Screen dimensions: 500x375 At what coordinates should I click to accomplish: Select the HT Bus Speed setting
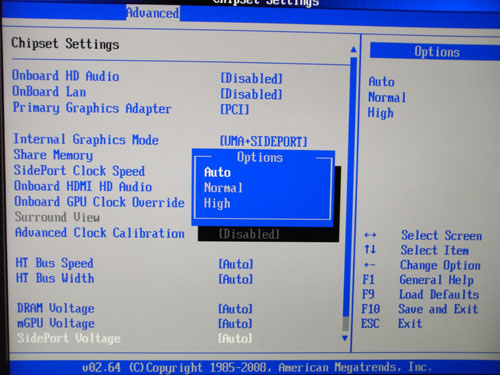click(x=55, y=263)
